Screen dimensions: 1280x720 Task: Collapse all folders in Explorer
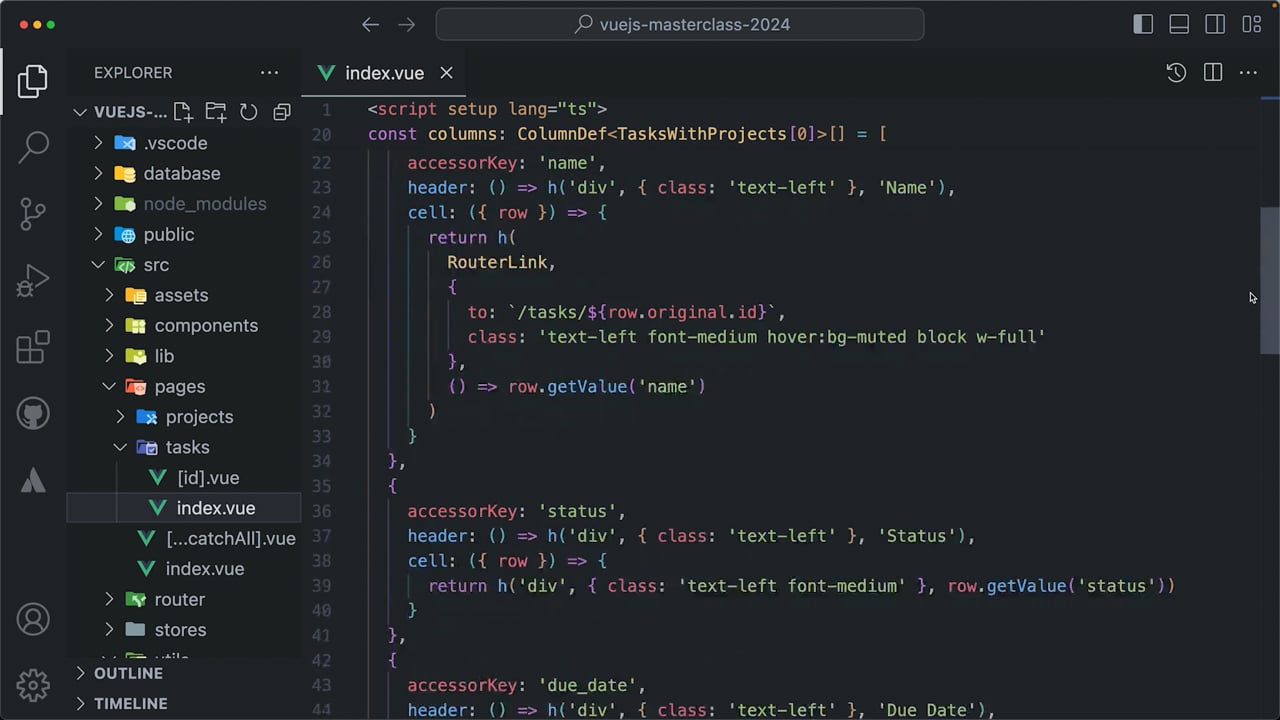282,112
